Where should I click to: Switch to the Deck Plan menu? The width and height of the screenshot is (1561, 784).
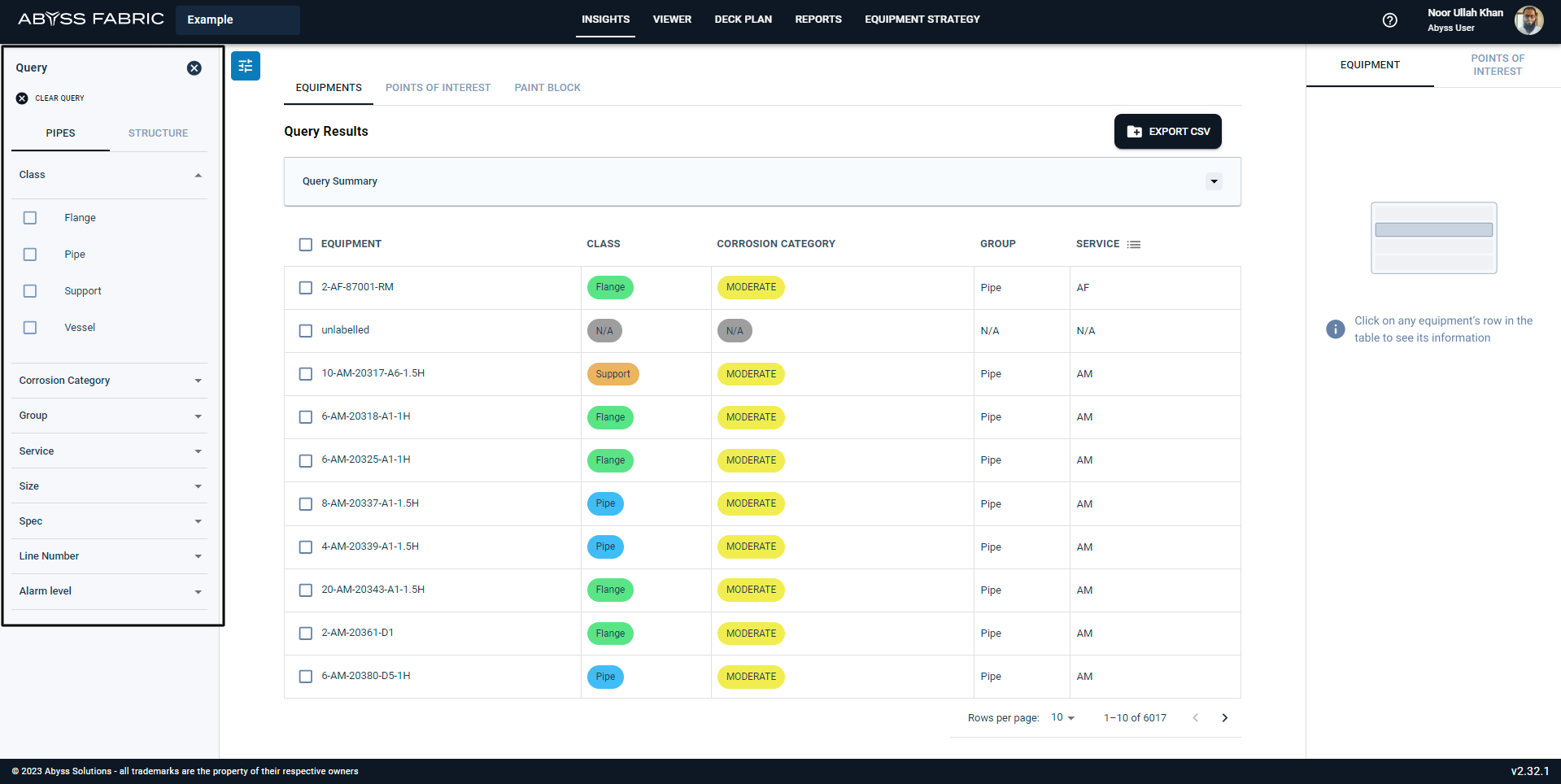(743, 20)
